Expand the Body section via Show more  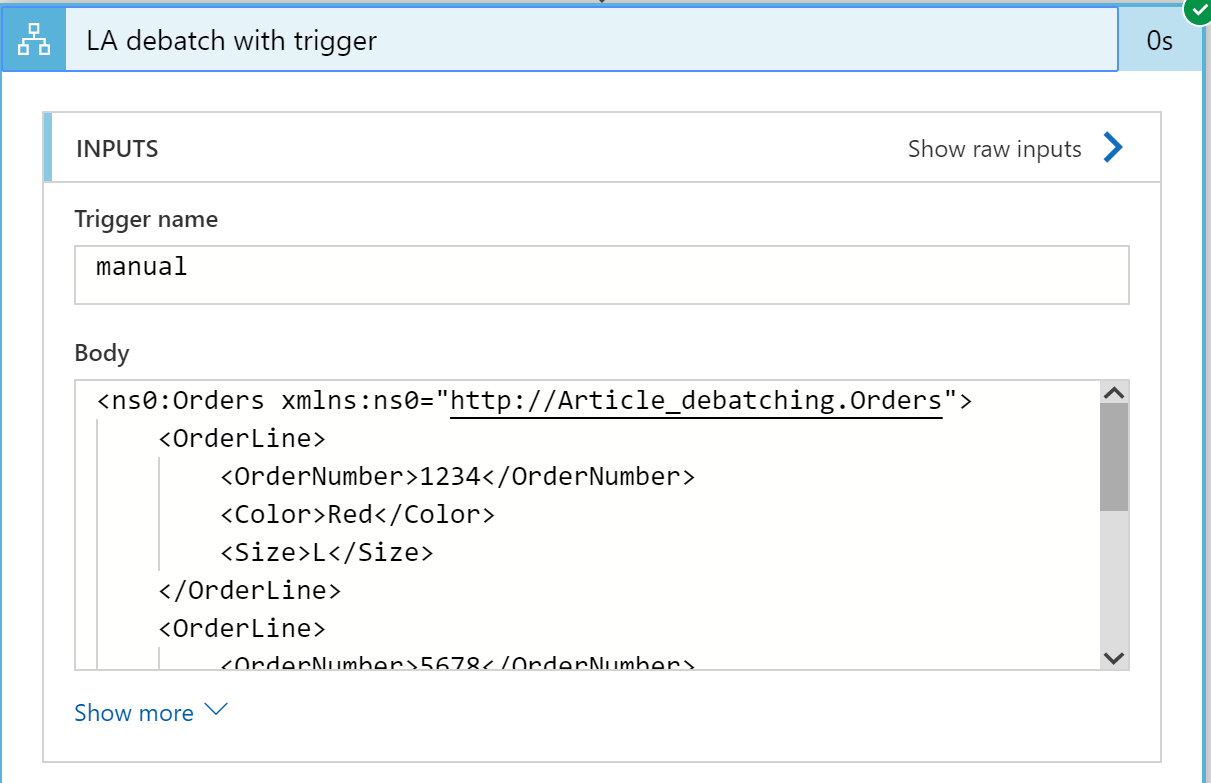pyautogui.click(x=134, y=712)
